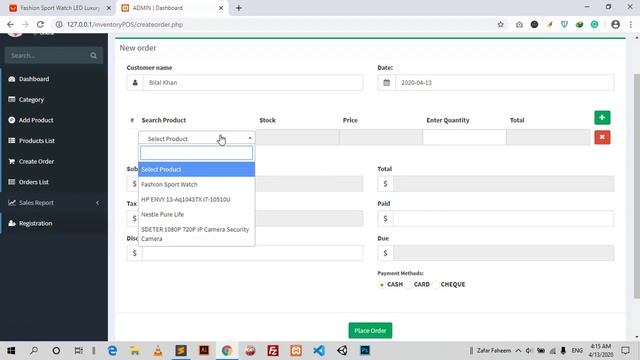Choose SDETER IP Camera Security Camera option

coord(197,234)
